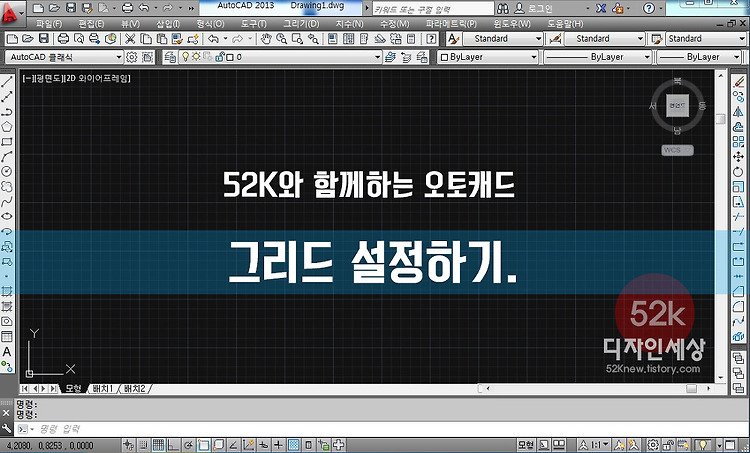Click the Dimension Style icon
The height and width of the screenshot is (453, 750).
(x=555, y=39)
